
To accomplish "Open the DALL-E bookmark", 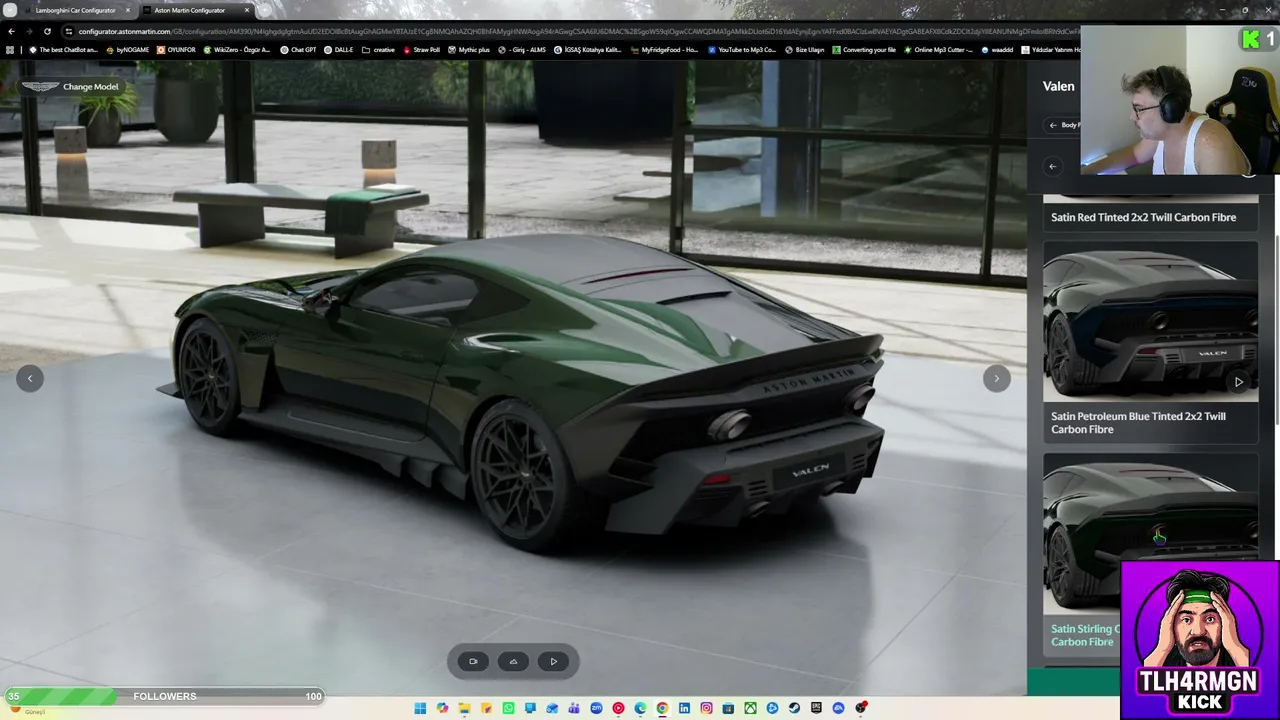I will (x=338, y=50).
